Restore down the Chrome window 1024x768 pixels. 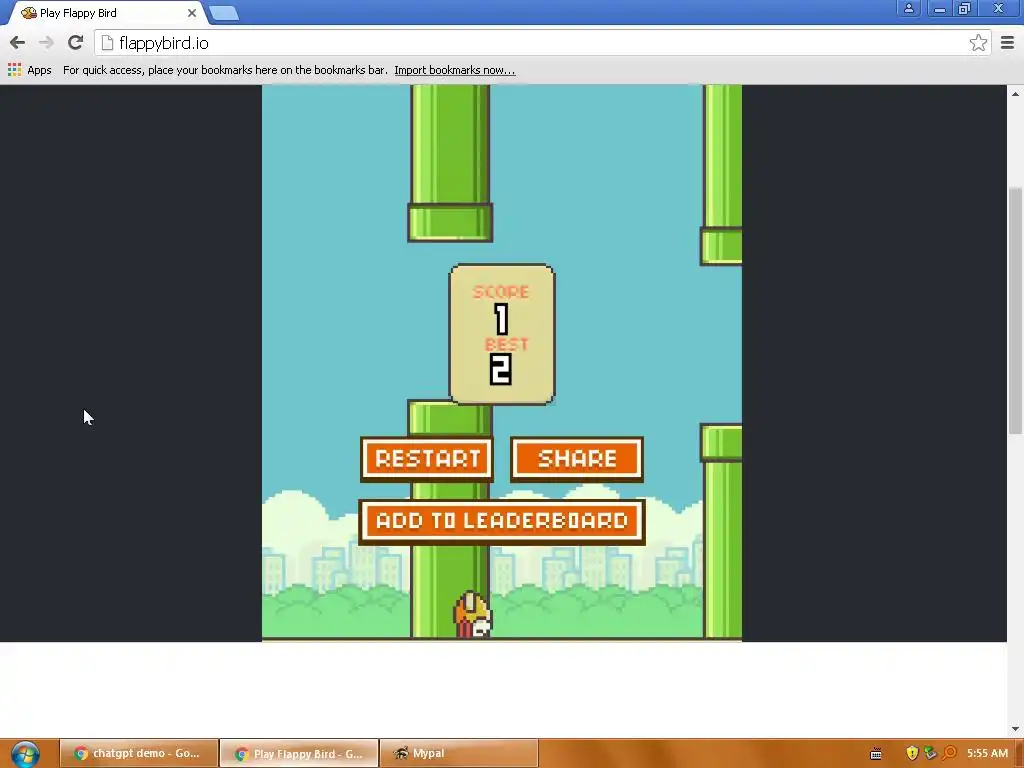click(965, 8)
